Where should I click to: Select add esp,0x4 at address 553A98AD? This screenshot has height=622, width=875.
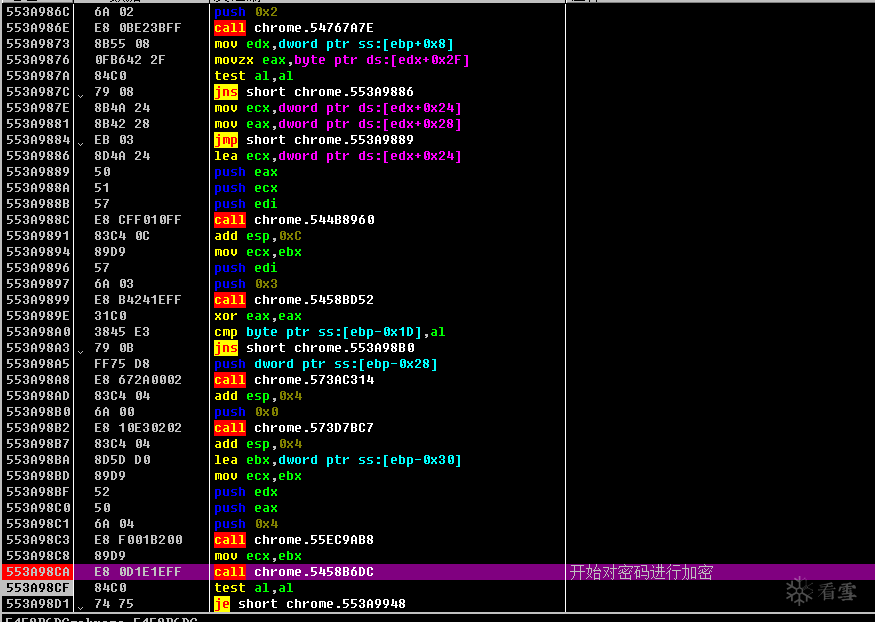pos(258,396)
